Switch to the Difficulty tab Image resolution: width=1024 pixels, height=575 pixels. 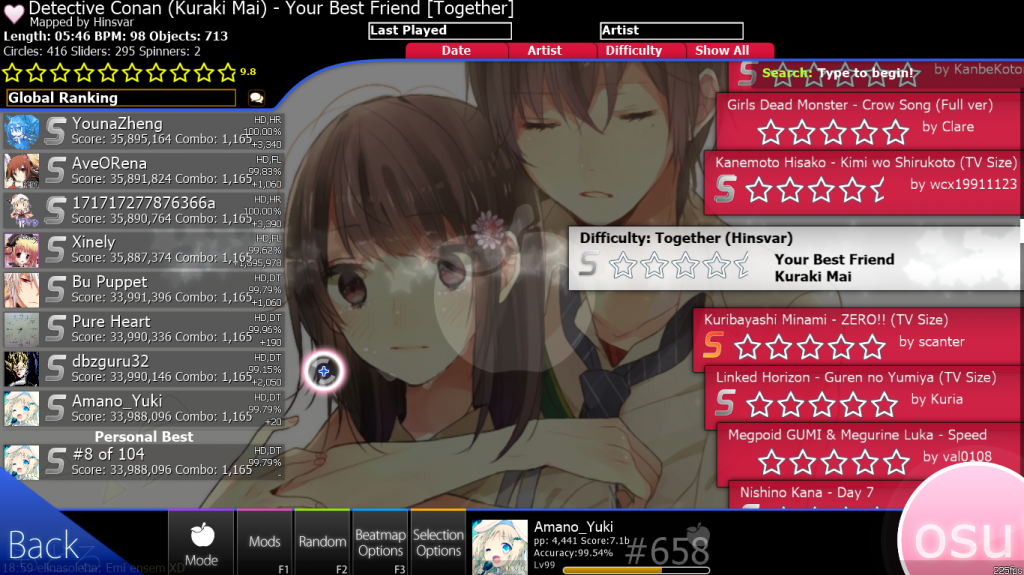[633, 51]
